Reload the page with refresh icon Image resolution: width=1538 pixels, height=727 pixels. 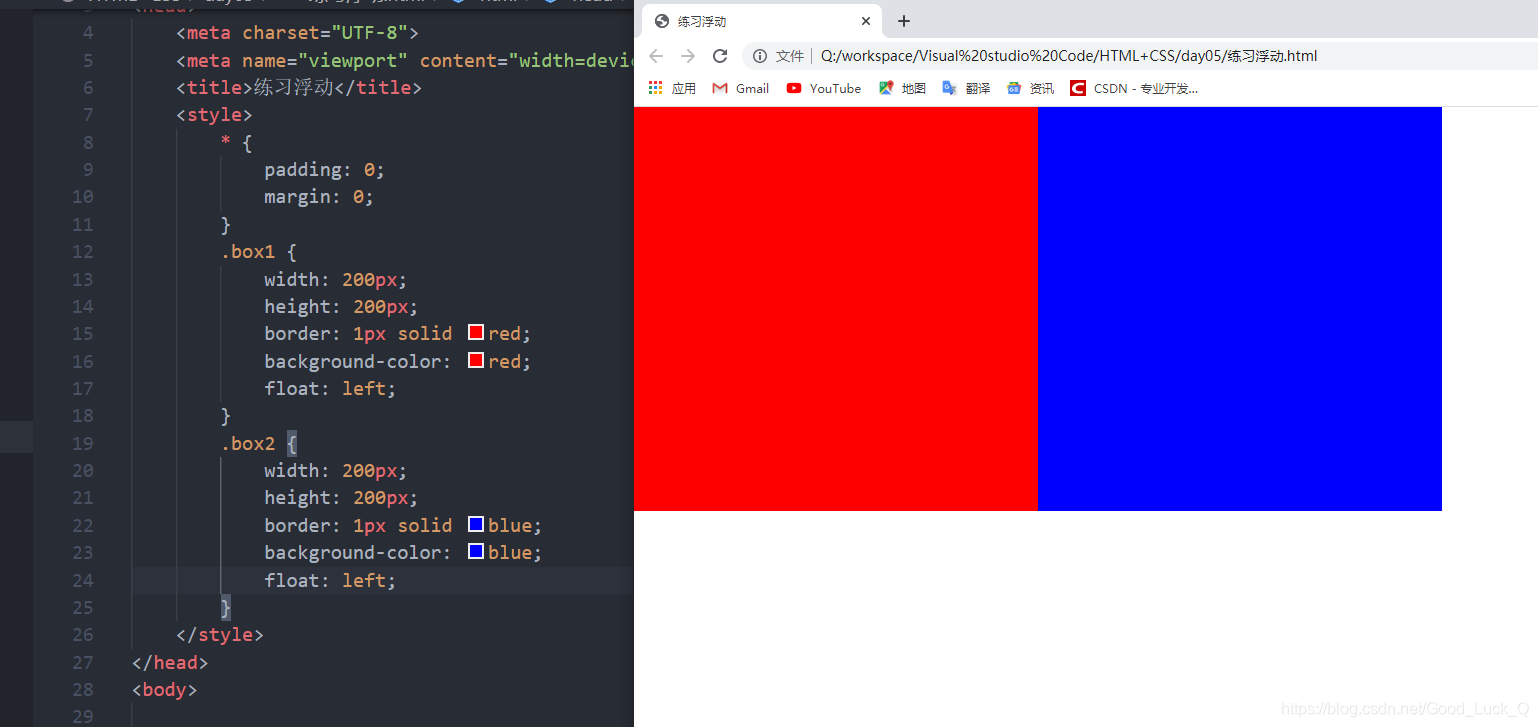(720, 56)
